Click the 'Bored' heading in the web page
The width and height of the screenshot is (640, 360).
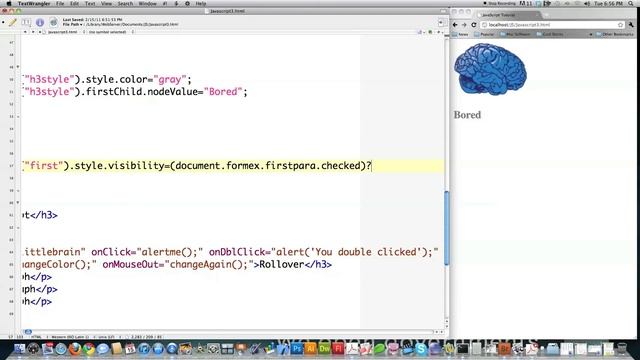pyautogui.click(x=467, y=115)
